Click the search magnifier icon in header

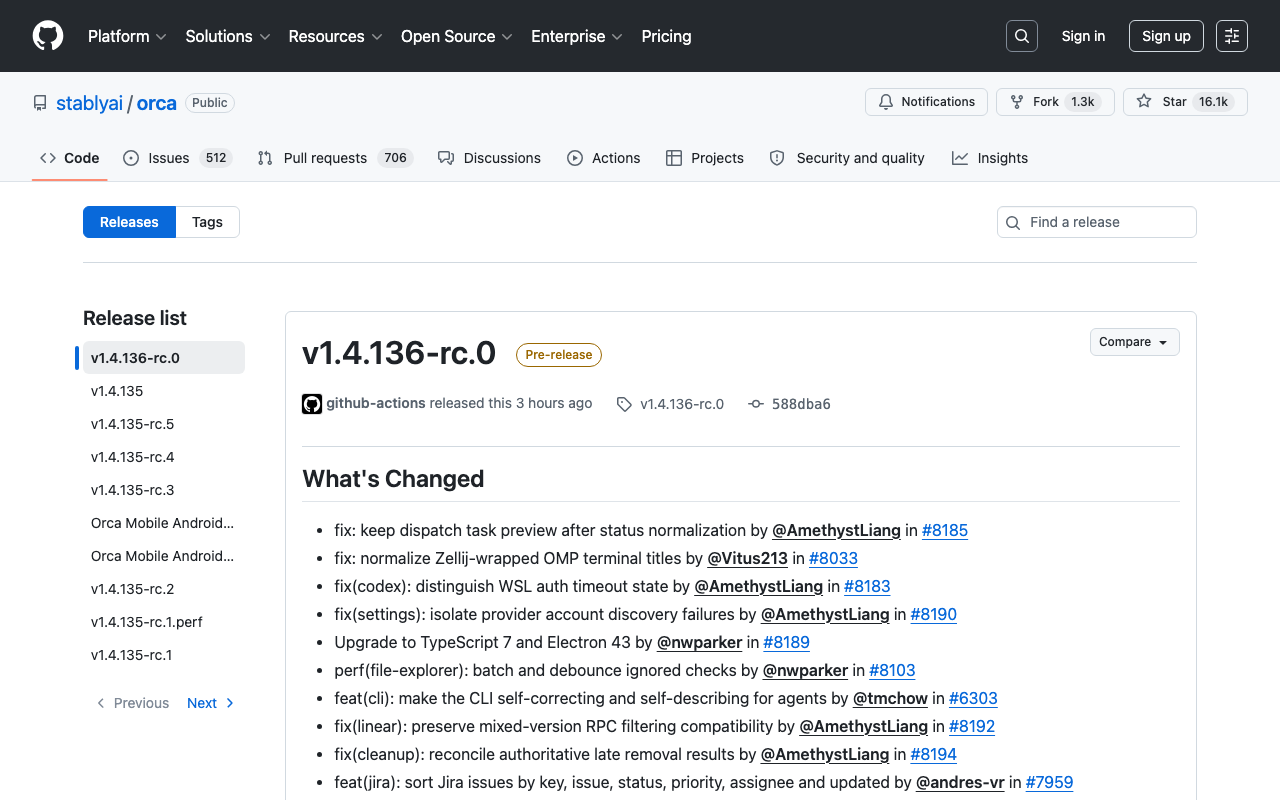(1022, 36)
